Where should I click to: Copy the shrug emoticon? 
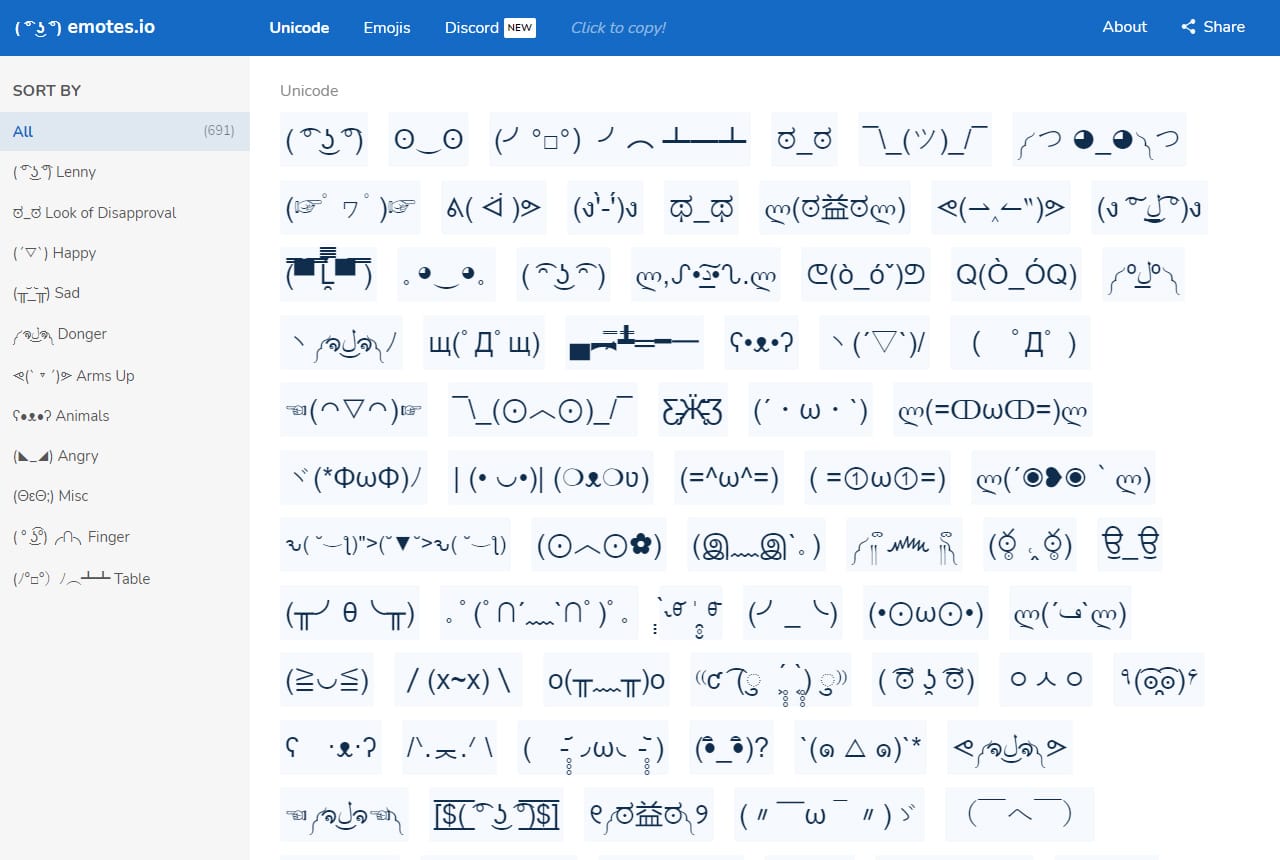pyautogui.click(x=924, y=139)
